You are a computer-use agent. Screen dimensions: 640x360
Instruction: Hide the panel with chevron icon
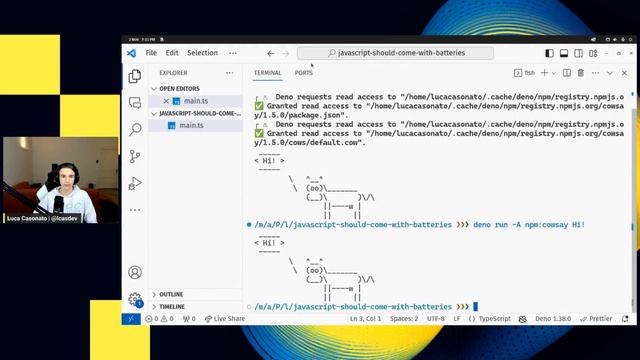click(x=610, y=73)
